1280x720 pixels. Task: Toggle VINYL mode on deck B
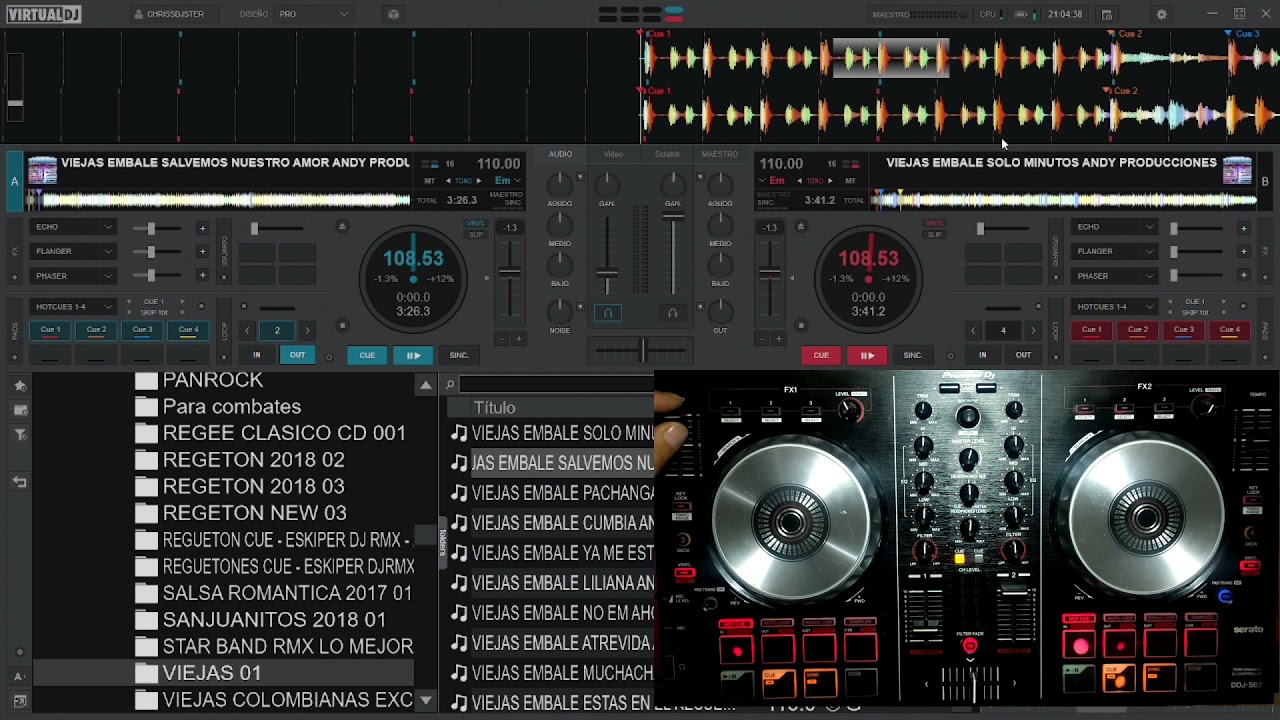(934, 223)
